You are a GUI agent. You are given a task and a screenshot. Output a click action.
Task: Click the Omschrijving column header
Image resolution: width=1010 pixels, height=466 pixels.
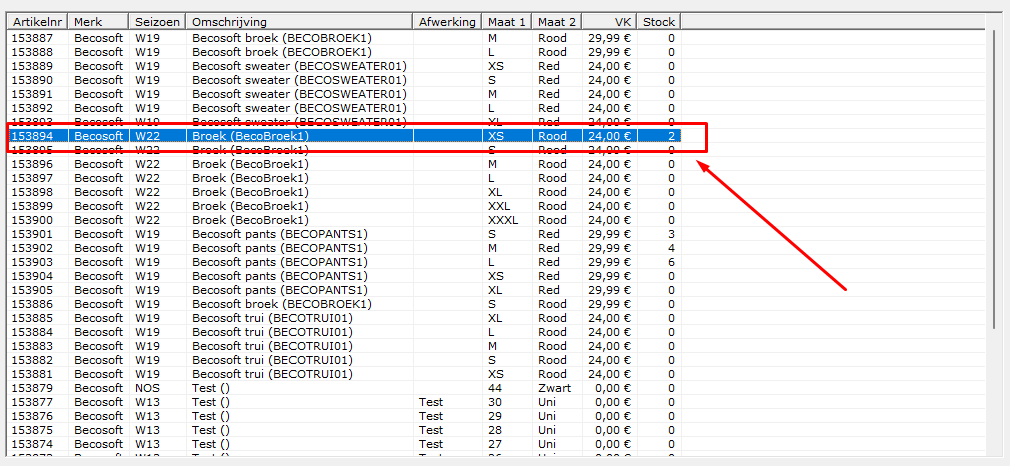click(x=300, y=23)
